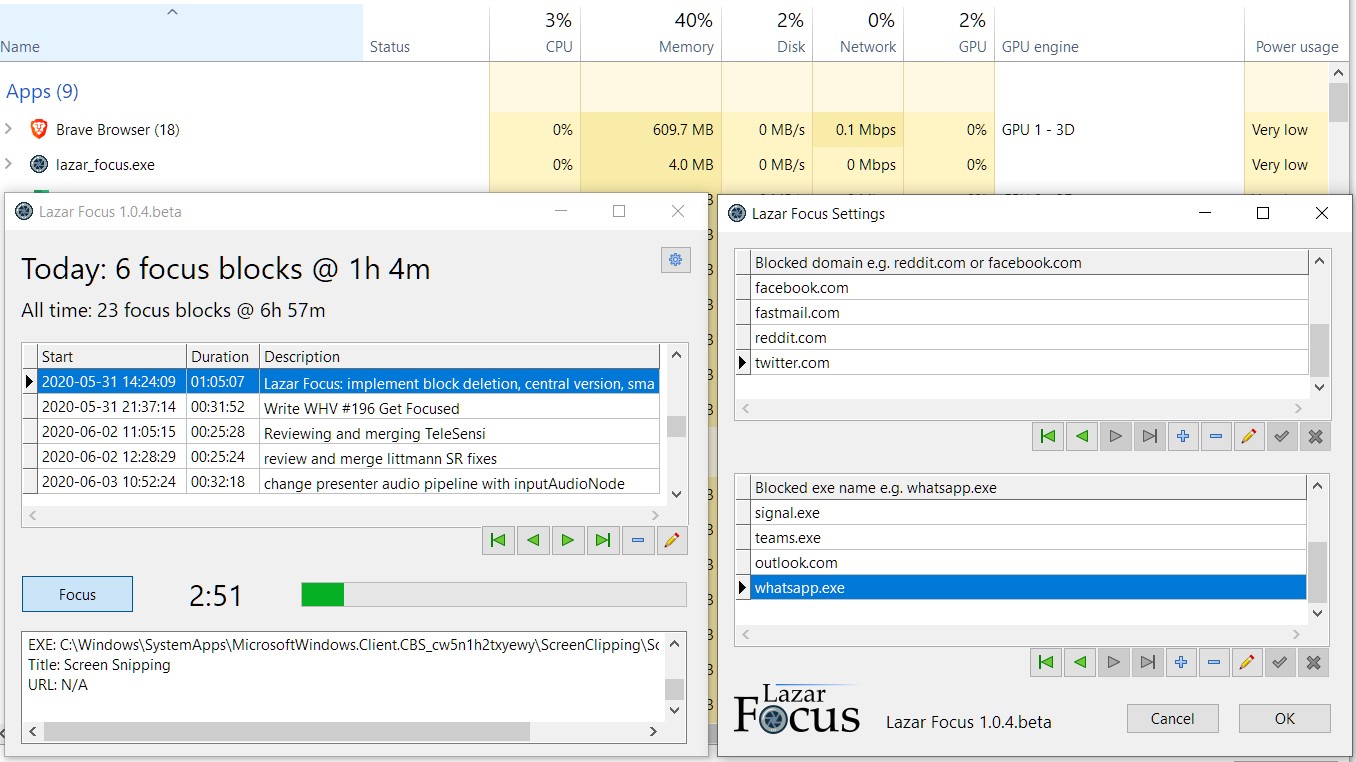
Task: Remove blocked exe with minus icon
Action: [1214, 662]
